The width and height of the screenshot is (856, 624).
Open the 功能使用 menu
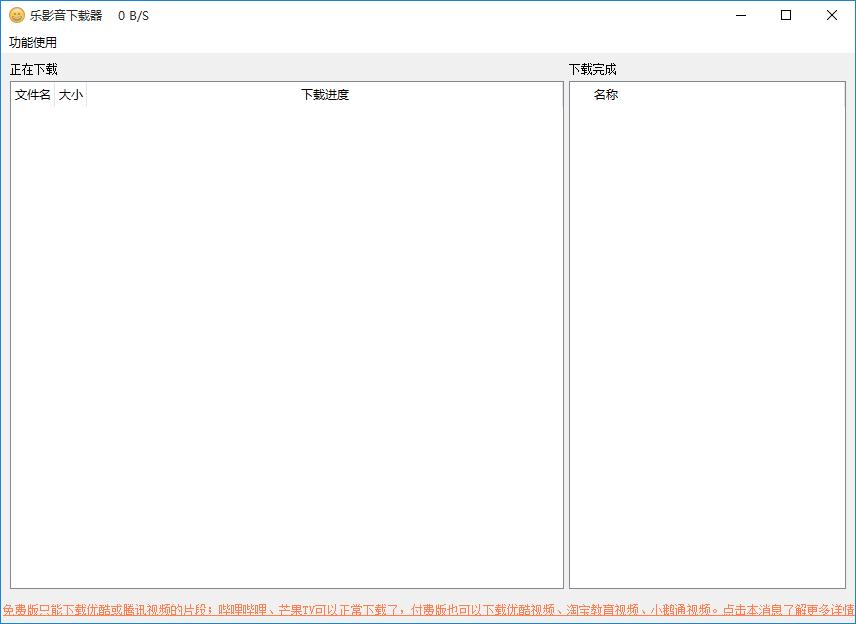[33, 42]
